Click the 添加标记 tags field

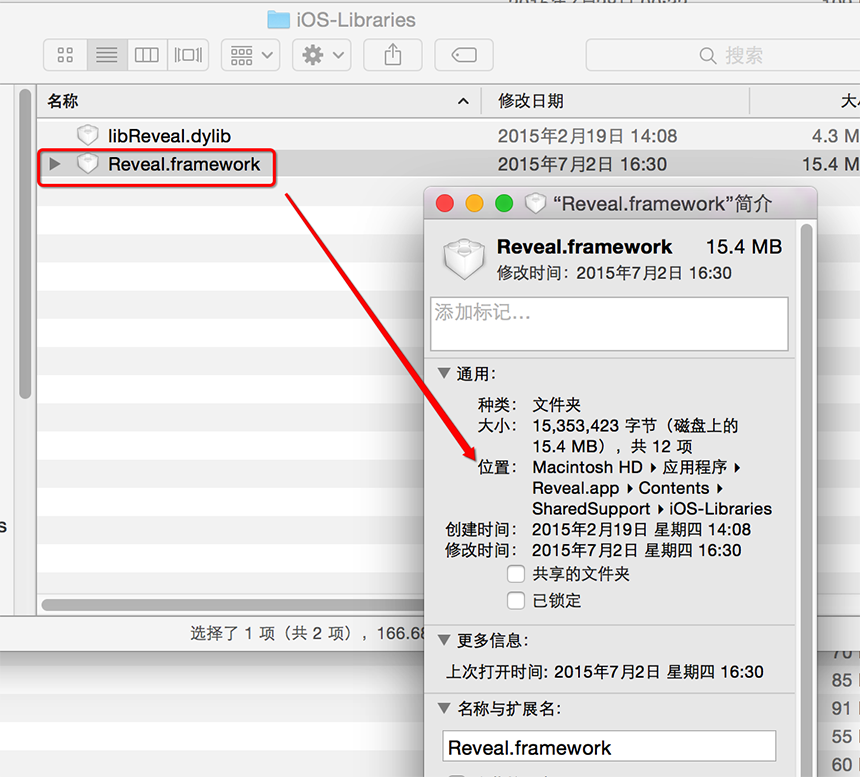point(609,324)
